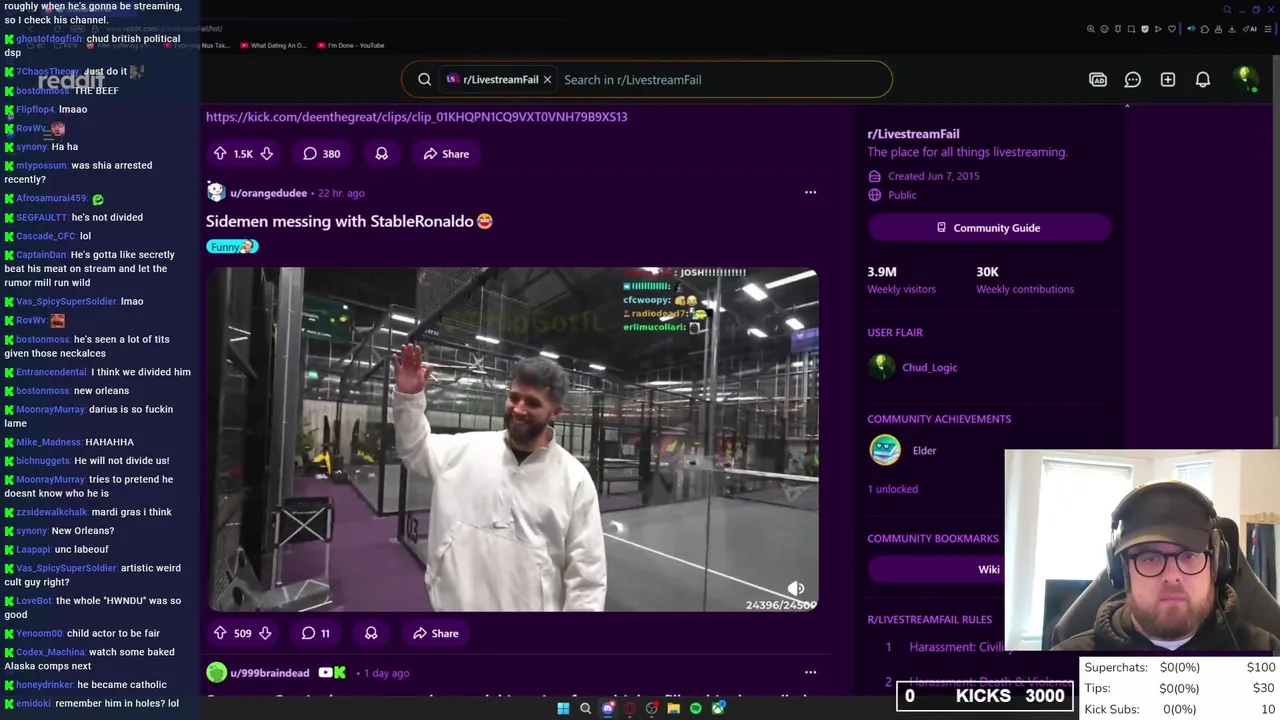Open the Sidemen post's 11 comments
Screen dimensions: 1280x720
(316, 633)
